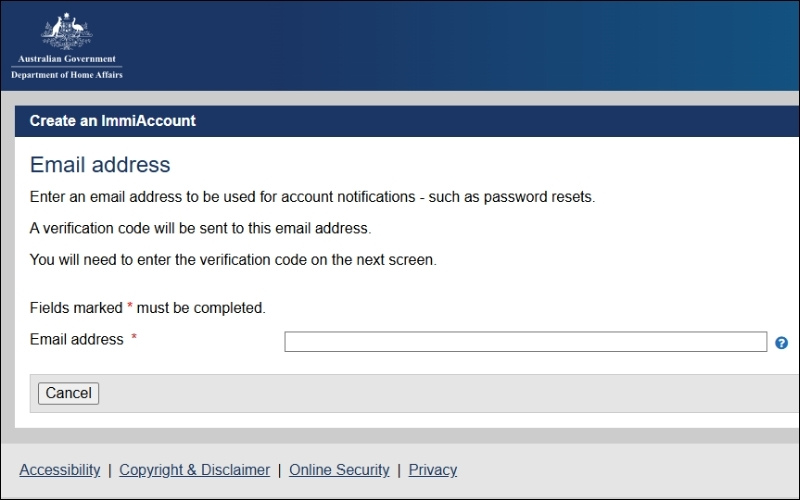800x500 pixels.
Task: Open the Privacy footer link
Action: coord(433,470)
